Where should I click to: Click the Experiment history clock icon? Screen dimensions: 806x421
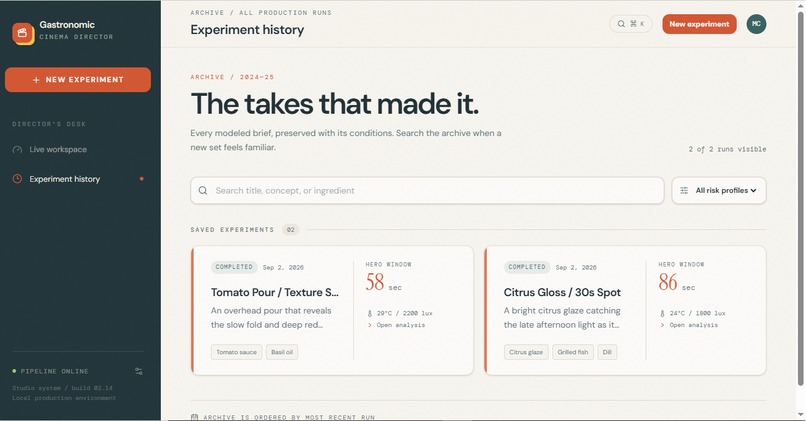pyautogui.click(x=17, y=179)
